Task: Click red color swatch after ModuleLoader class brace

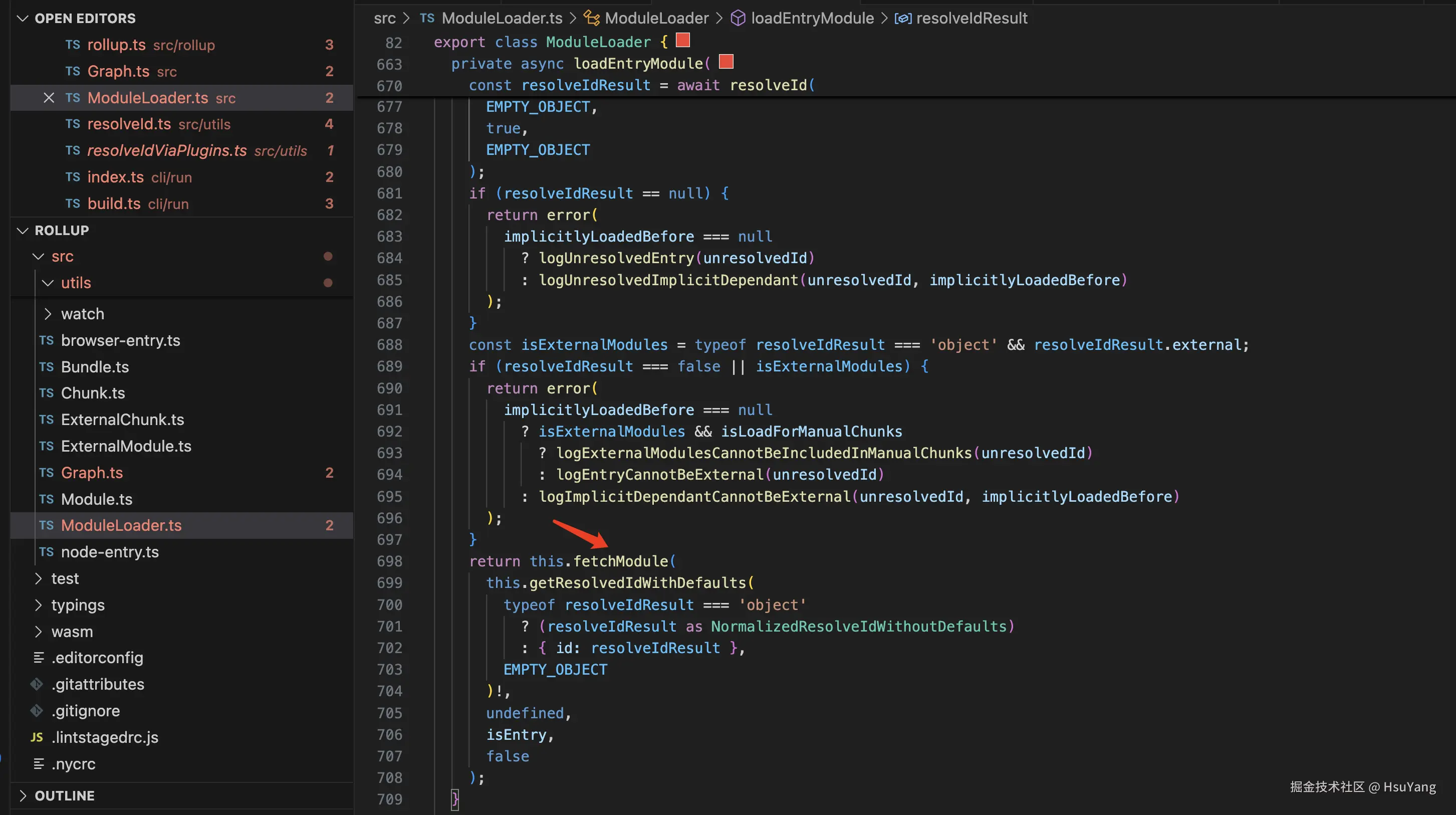Action: coord(683,40)
